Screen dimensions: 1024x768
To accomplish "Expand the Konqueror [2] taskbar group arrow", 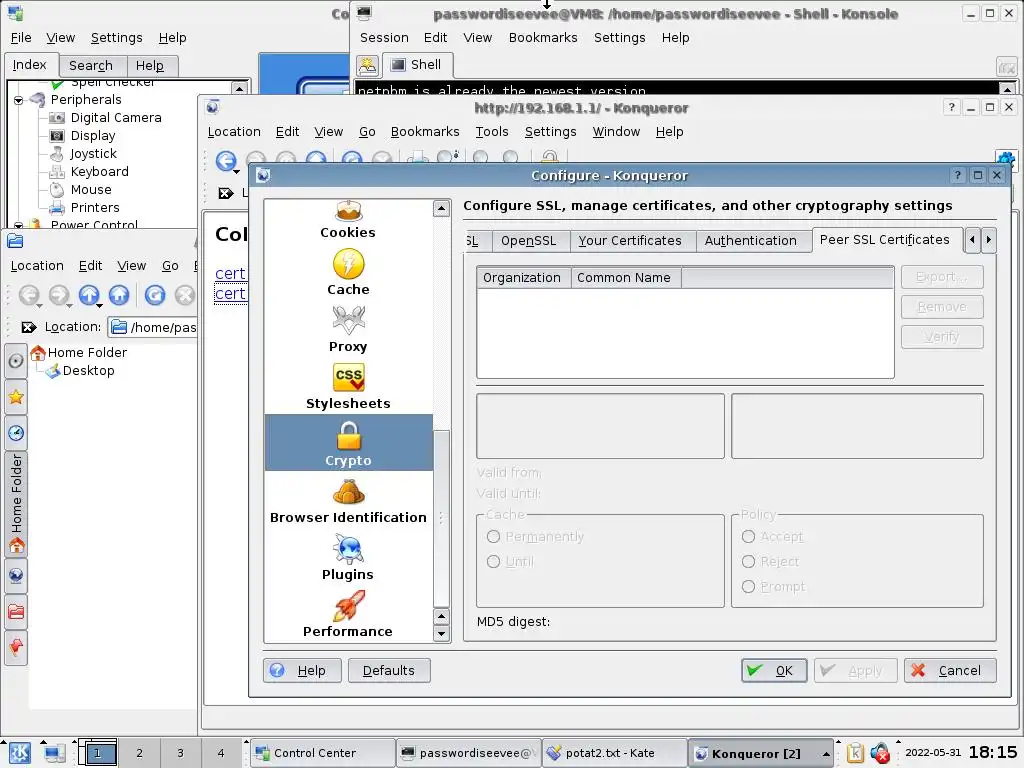I will (826, 754).
